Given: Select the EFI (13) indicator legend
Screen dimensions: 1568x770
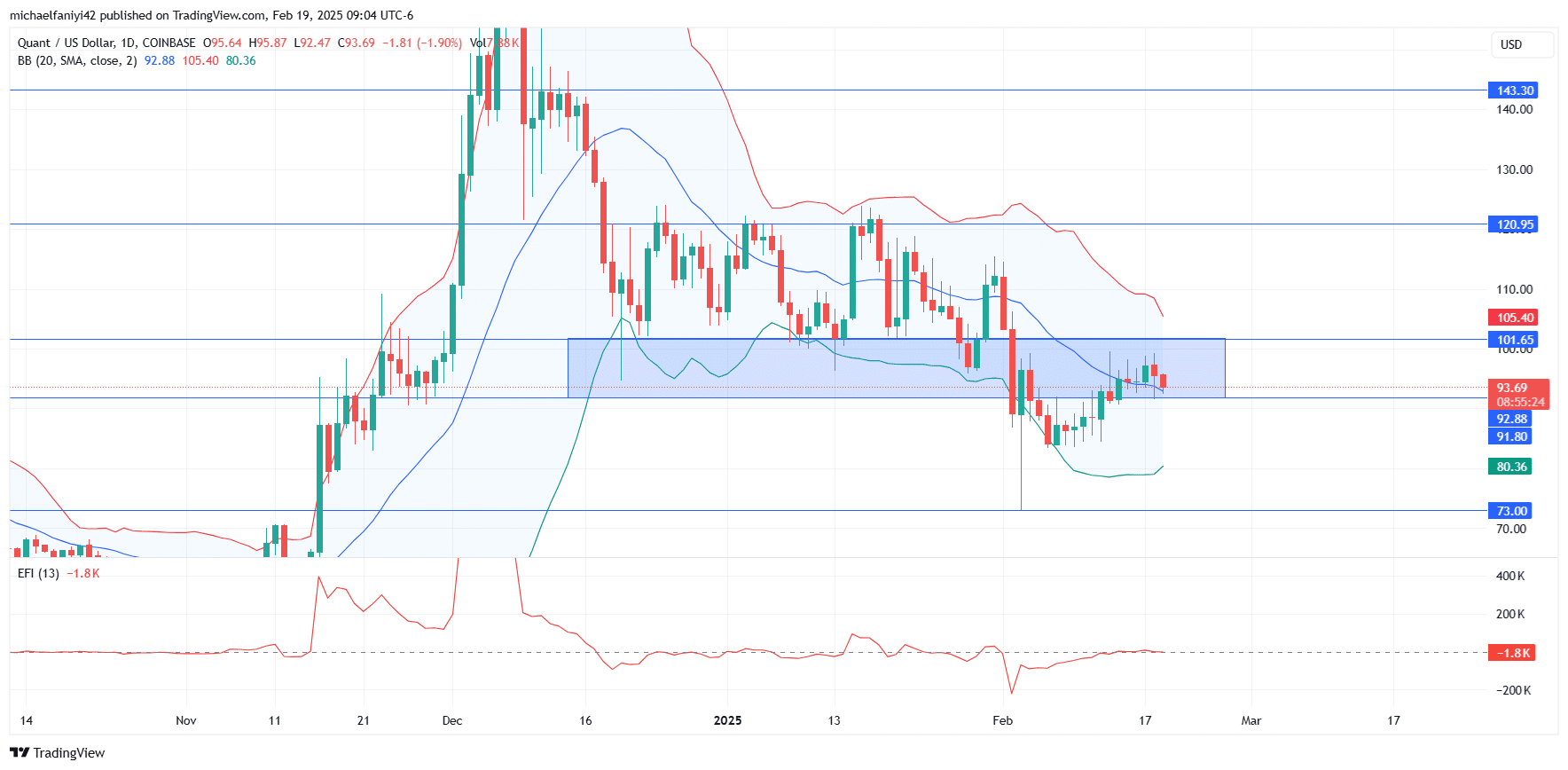Looking at the screenshot, I should point(38,573).
